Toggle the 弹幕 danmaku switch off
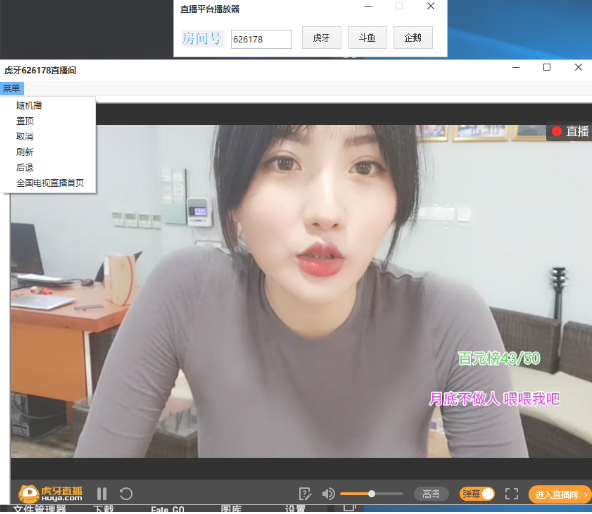 (477, 494)
